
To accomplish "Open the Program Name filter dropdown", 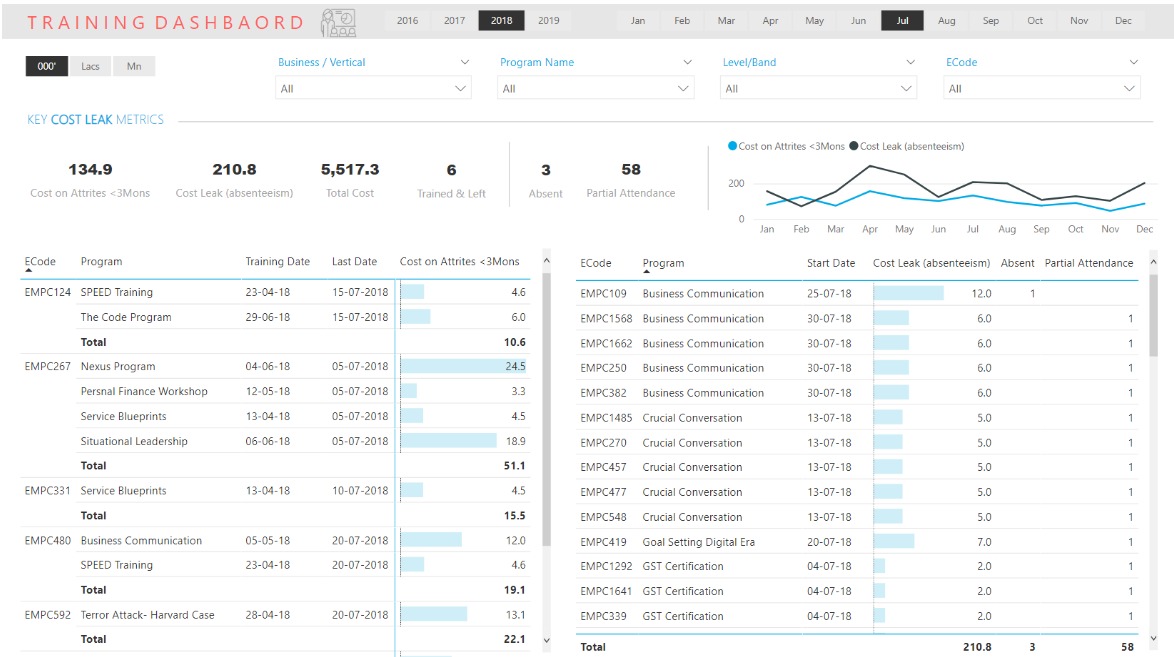I will click(x=595, y=89).
